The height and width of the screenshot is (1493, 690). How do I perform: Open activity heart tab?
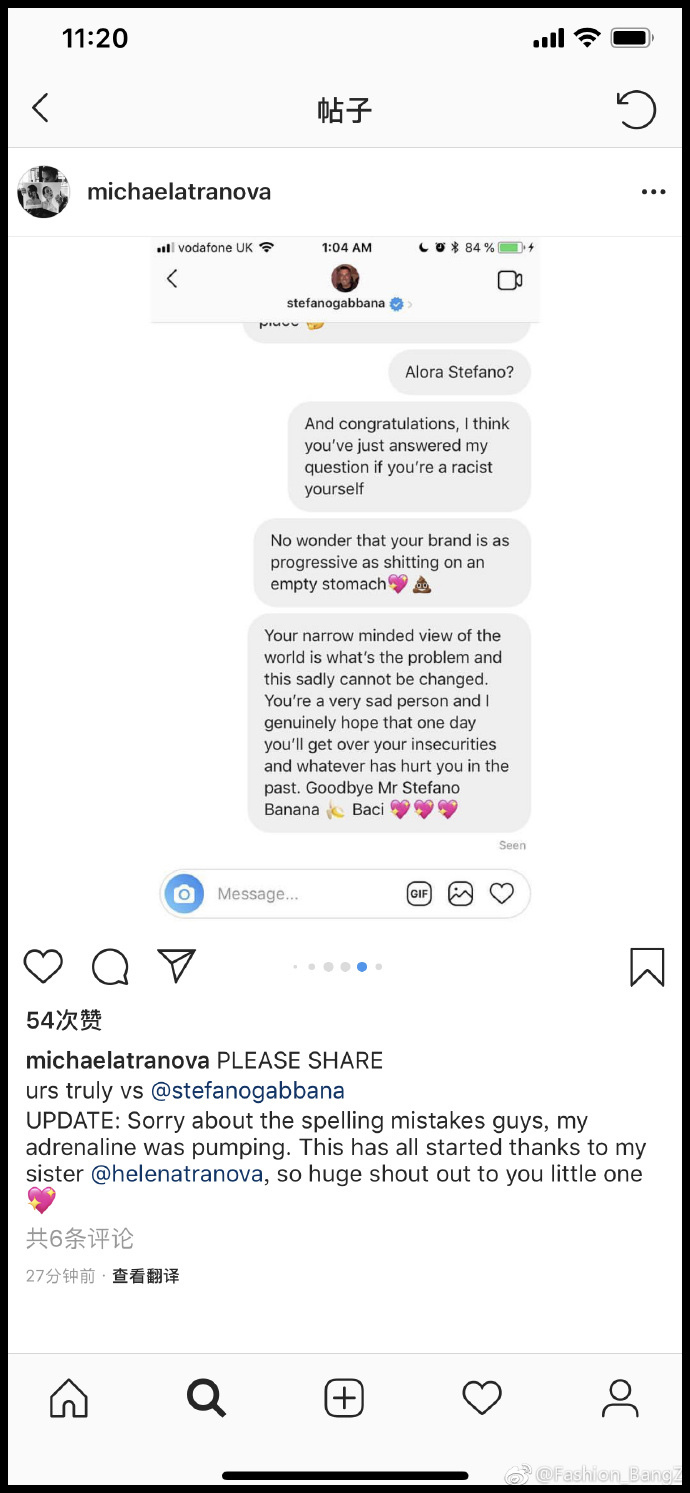point(481,1398)
